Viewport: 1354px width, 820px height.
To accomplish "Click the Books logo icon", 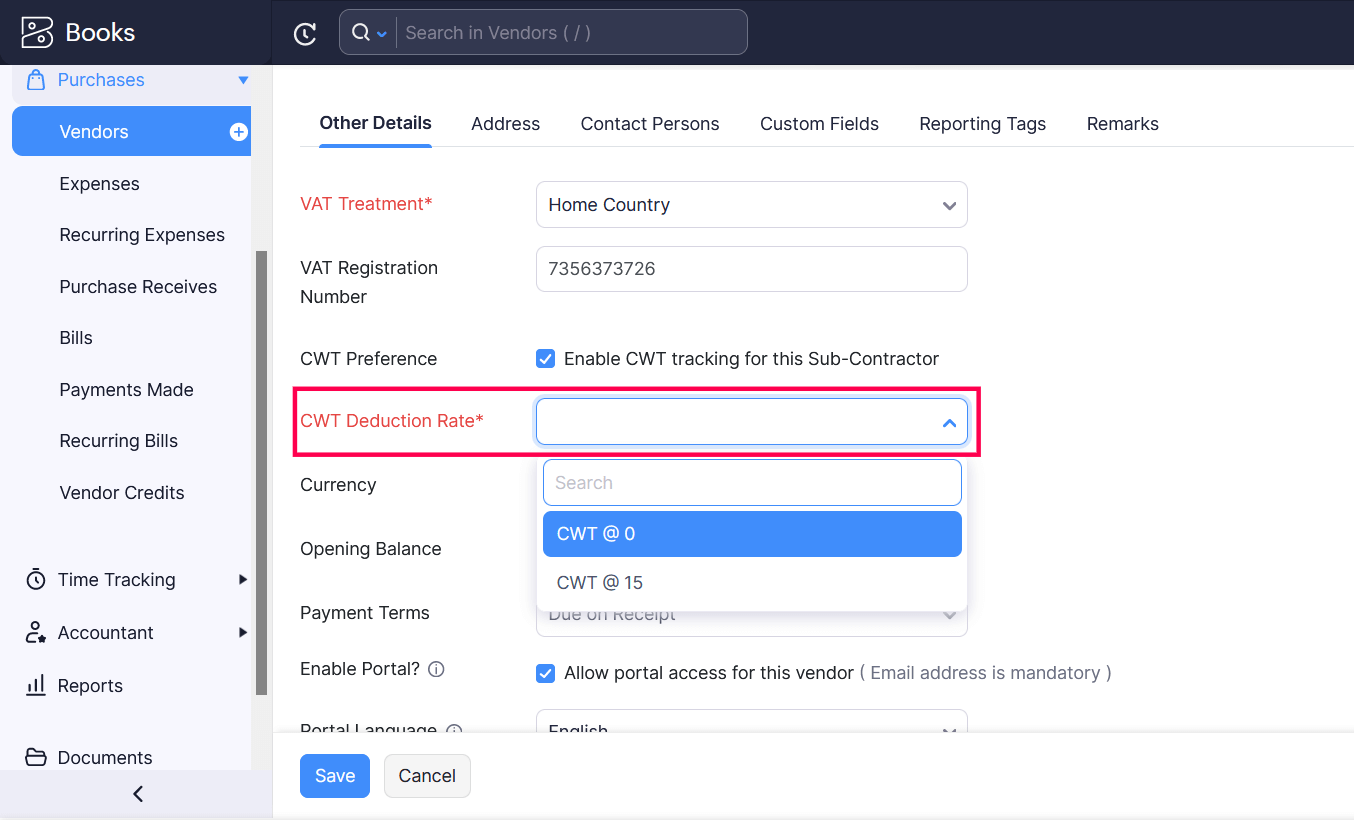I will 37,32.
